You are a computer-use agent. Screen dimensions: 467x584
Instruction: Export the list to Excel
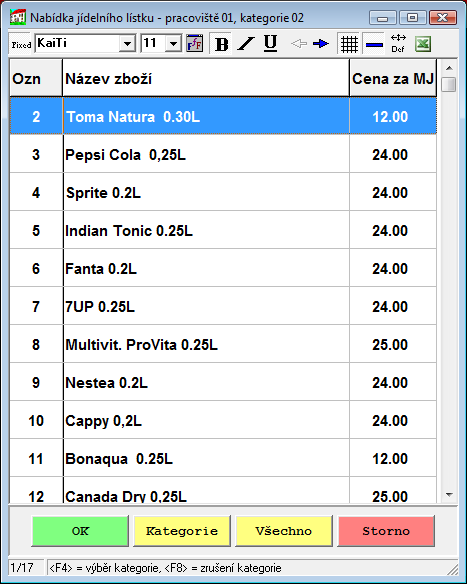423,44
